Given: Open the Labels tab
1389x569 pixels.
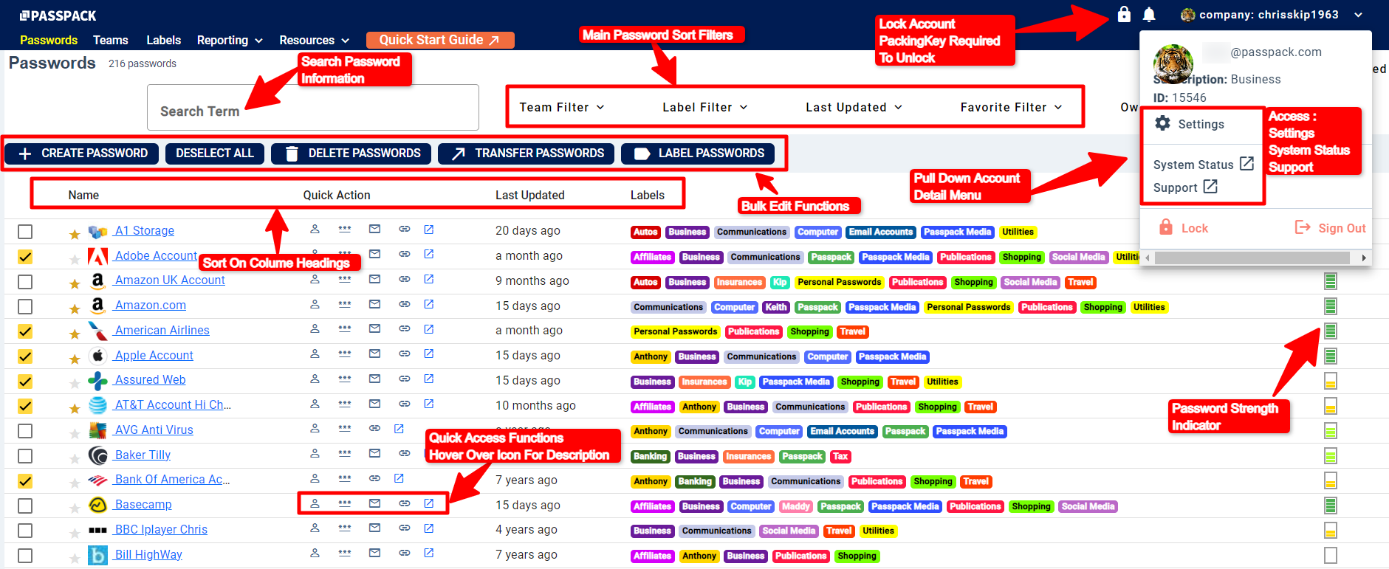Looking at the screenshot, I should pos(164,40).
